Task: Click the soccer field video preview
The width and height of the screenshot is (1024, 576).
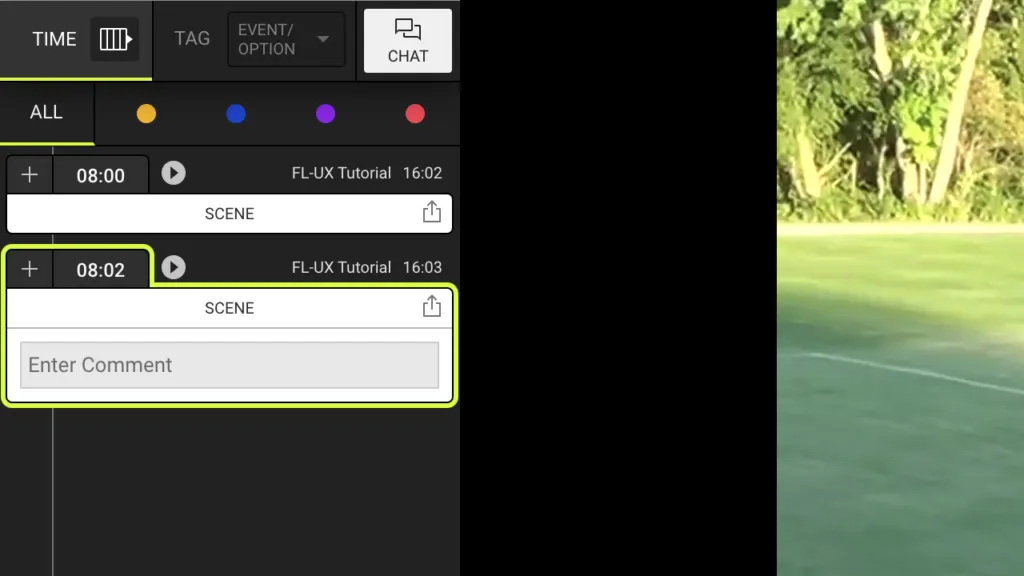Action: (x=900, y=288)
